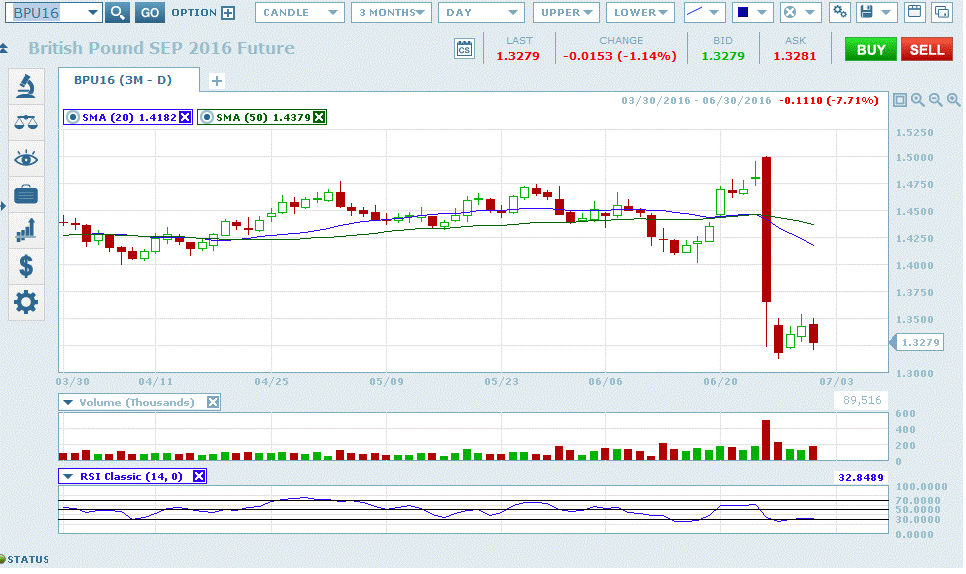Select the blue line drawing tool
The height and width of the screenshot is (574, 966).
tap(694, 12)
